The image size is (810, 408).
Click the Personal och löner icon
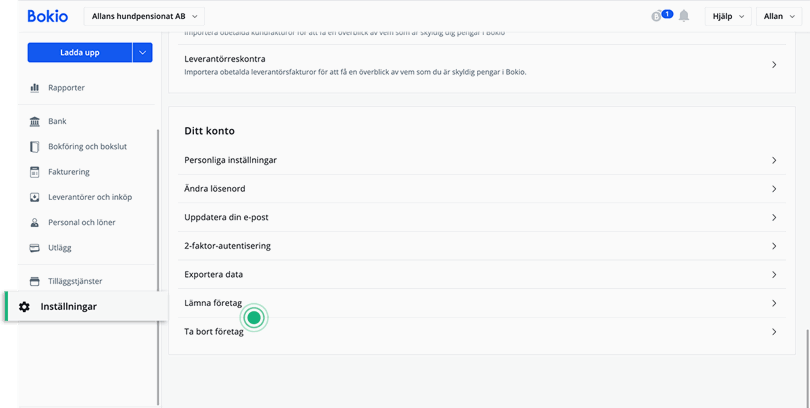(35, 222)
